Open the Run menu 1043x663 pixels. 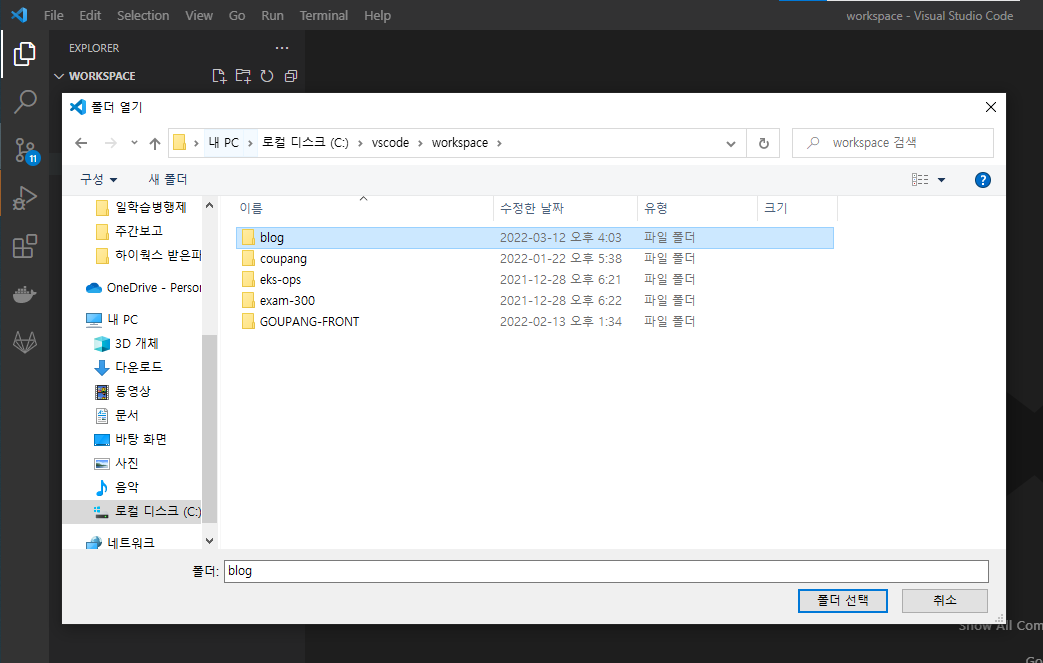pos(272,15)
